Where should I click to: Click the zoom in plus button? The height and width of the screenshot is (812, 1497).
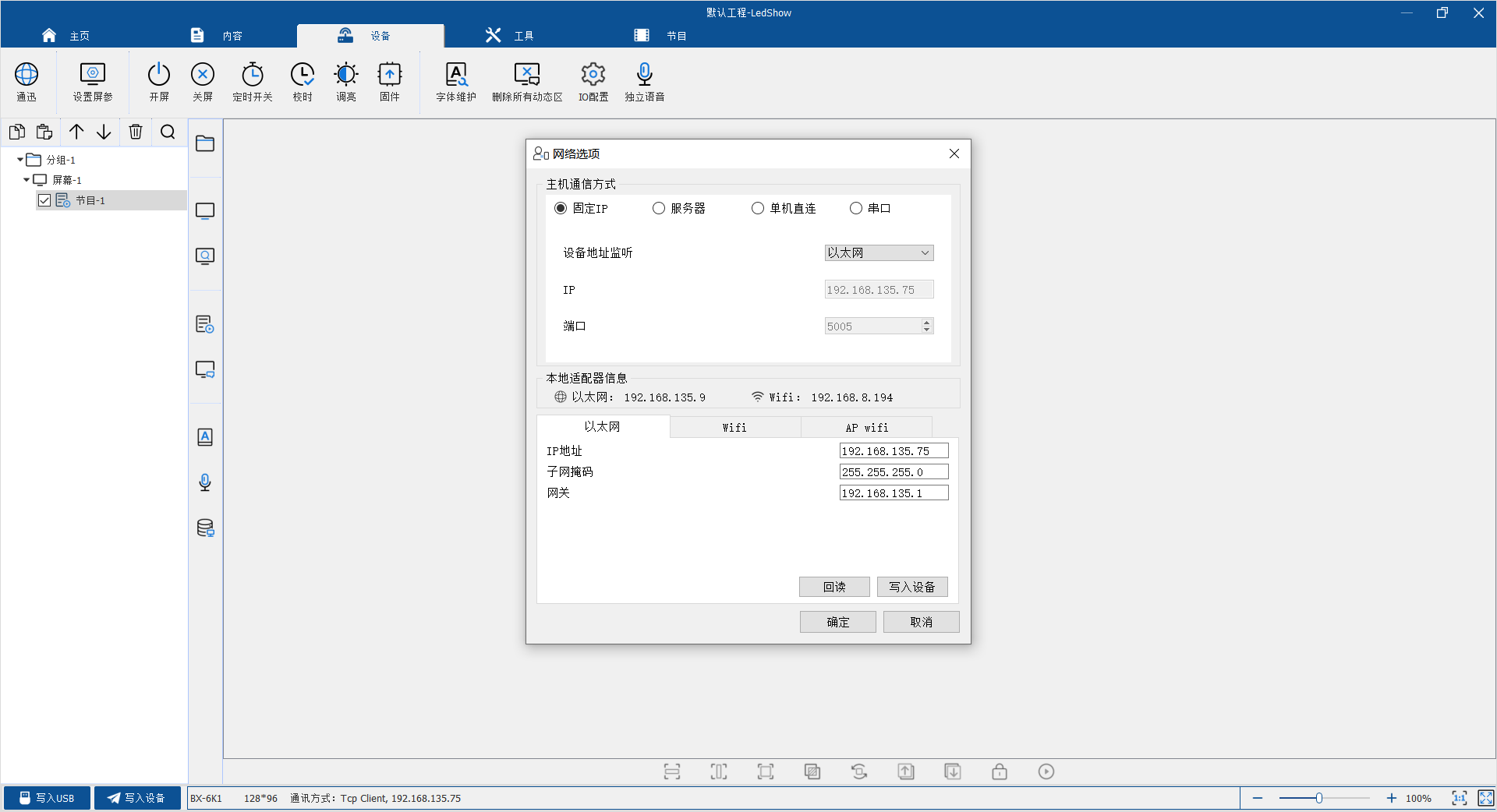pyautogui.click(x=1391, y=798)
